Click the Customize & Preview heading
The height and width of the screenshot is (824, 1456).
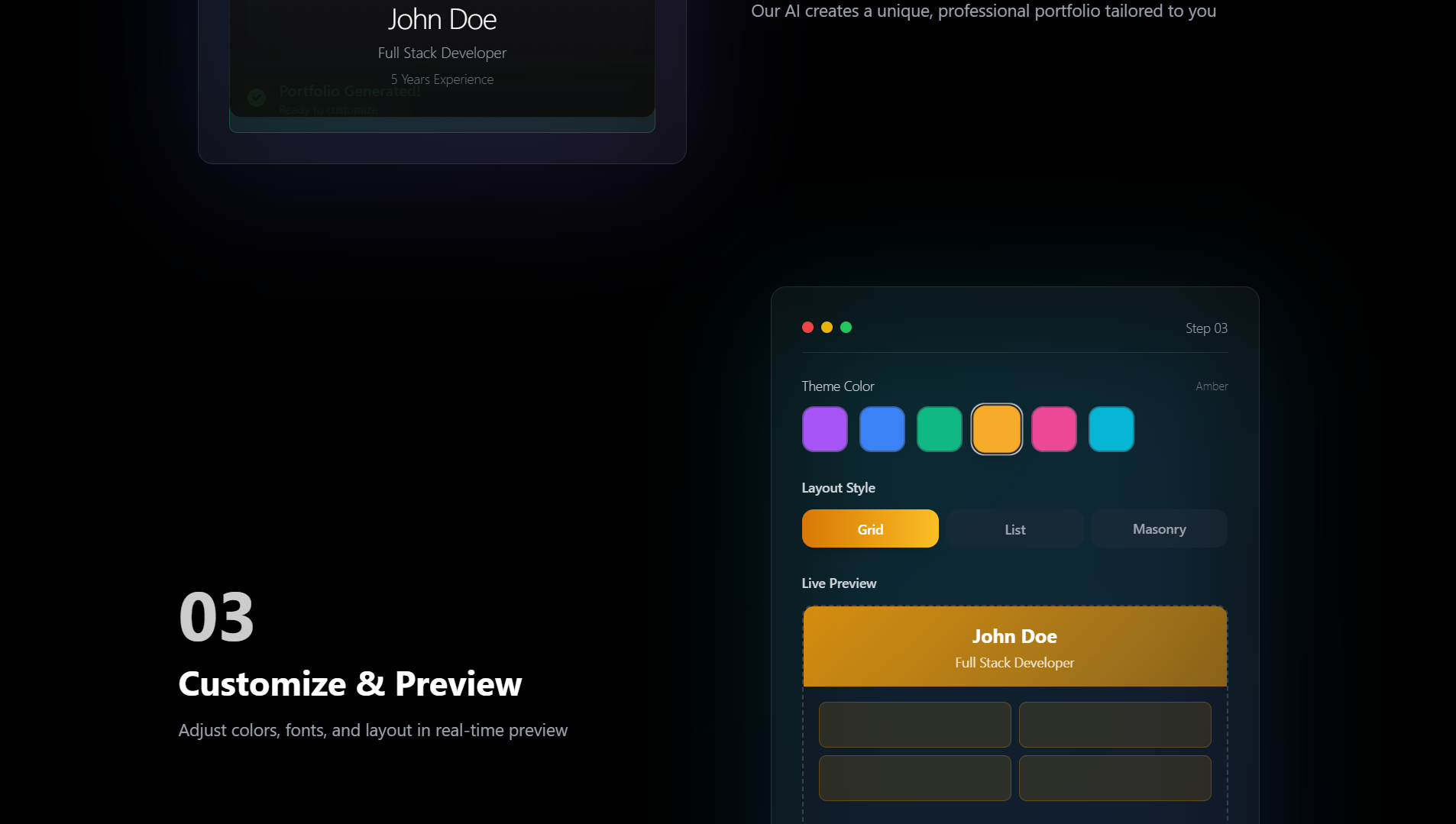(x=350, y=684)
